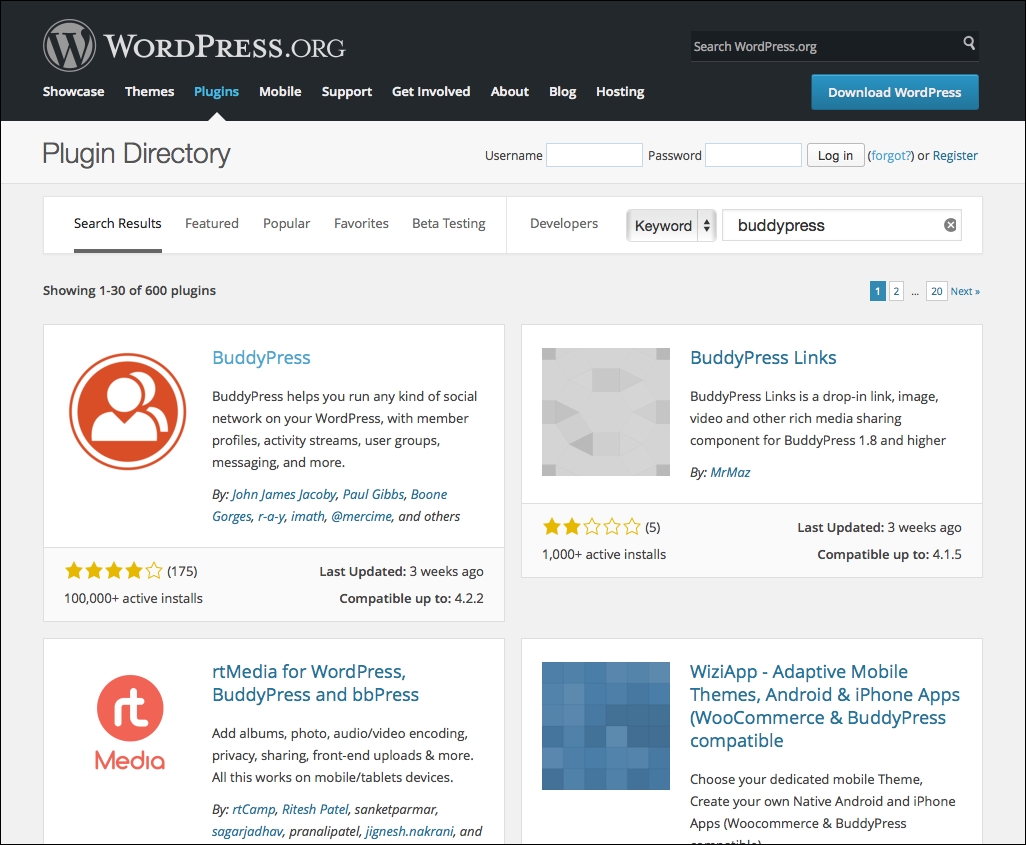
Task: Click the Log in button
Action: (x=835, y=156)
